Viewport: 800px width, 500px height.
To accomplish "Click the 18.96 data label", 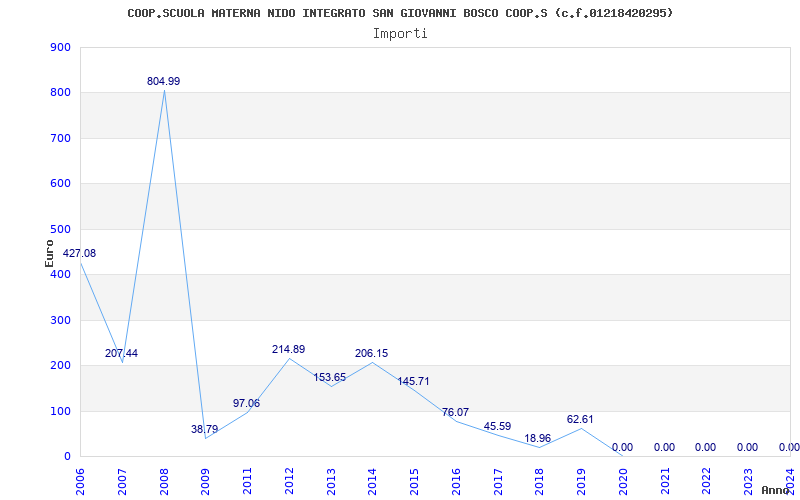I will tap(538, 438).
